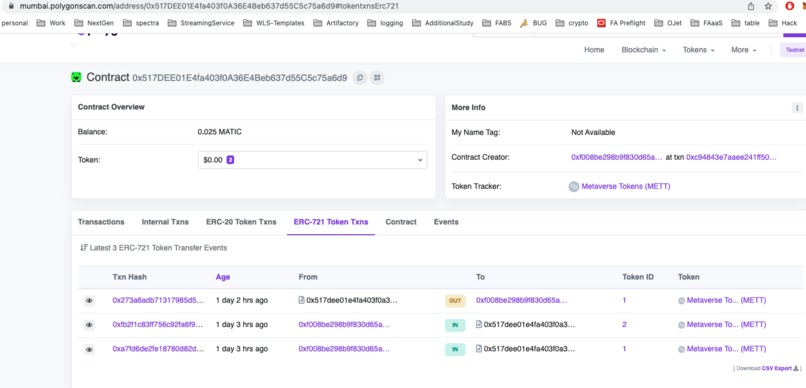
Task: Open the To address in the OUT row
Action: point(522,300)
